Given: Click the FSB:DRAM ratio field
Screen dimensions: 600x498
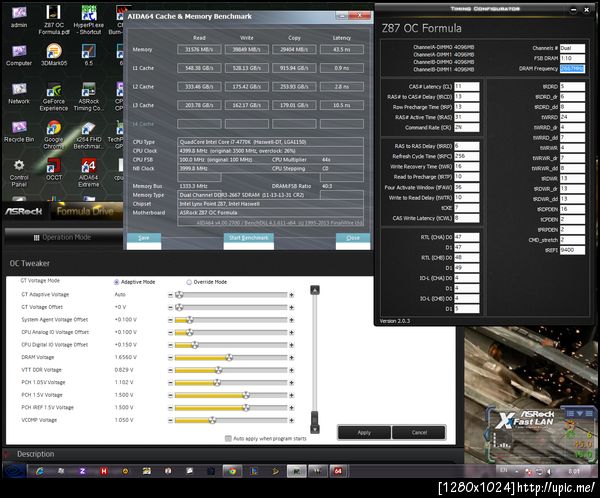Looking at the screenshot, I should pyautogui.click(x=572, y=58).
